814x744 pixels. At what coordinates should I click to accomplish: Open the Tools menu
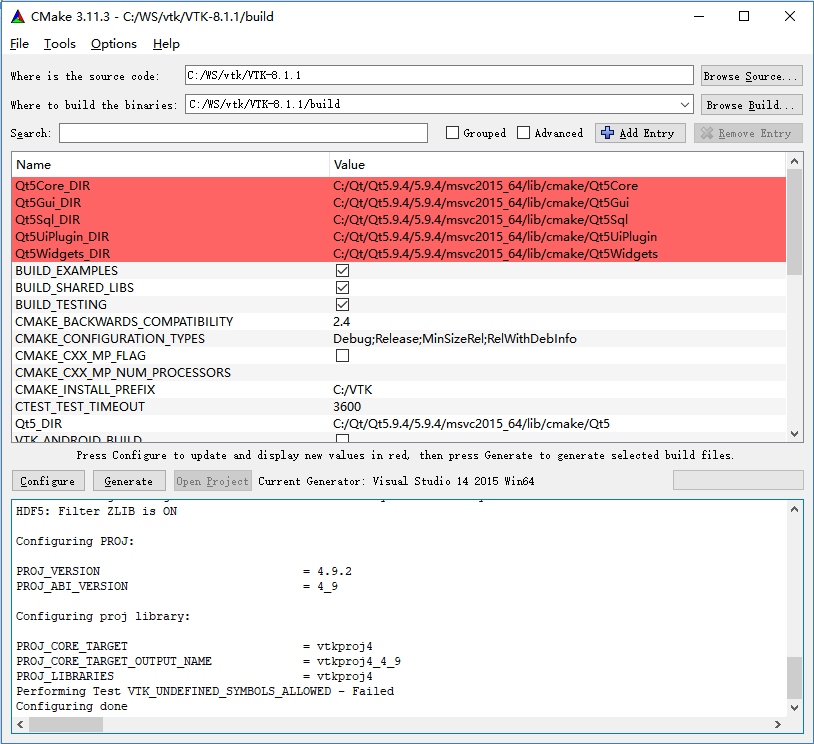pos(60,44)
